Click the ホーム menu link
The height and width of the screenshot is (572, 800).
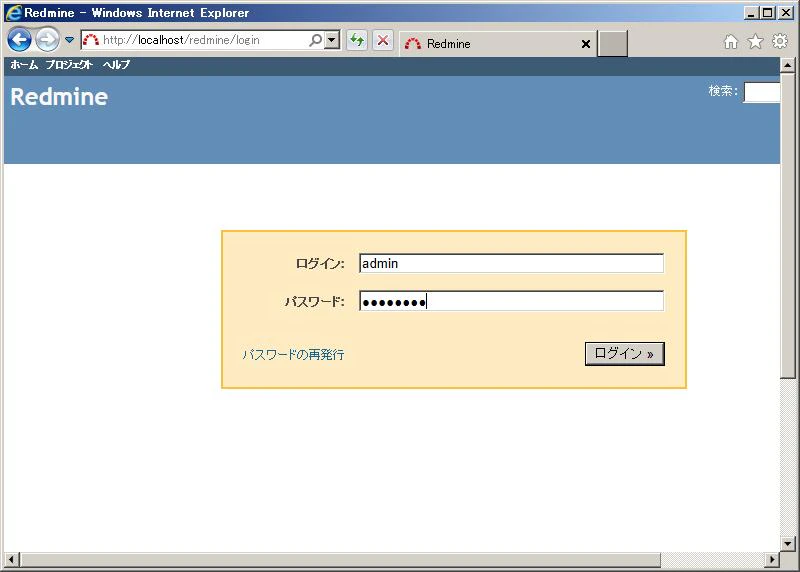[24, 64]
